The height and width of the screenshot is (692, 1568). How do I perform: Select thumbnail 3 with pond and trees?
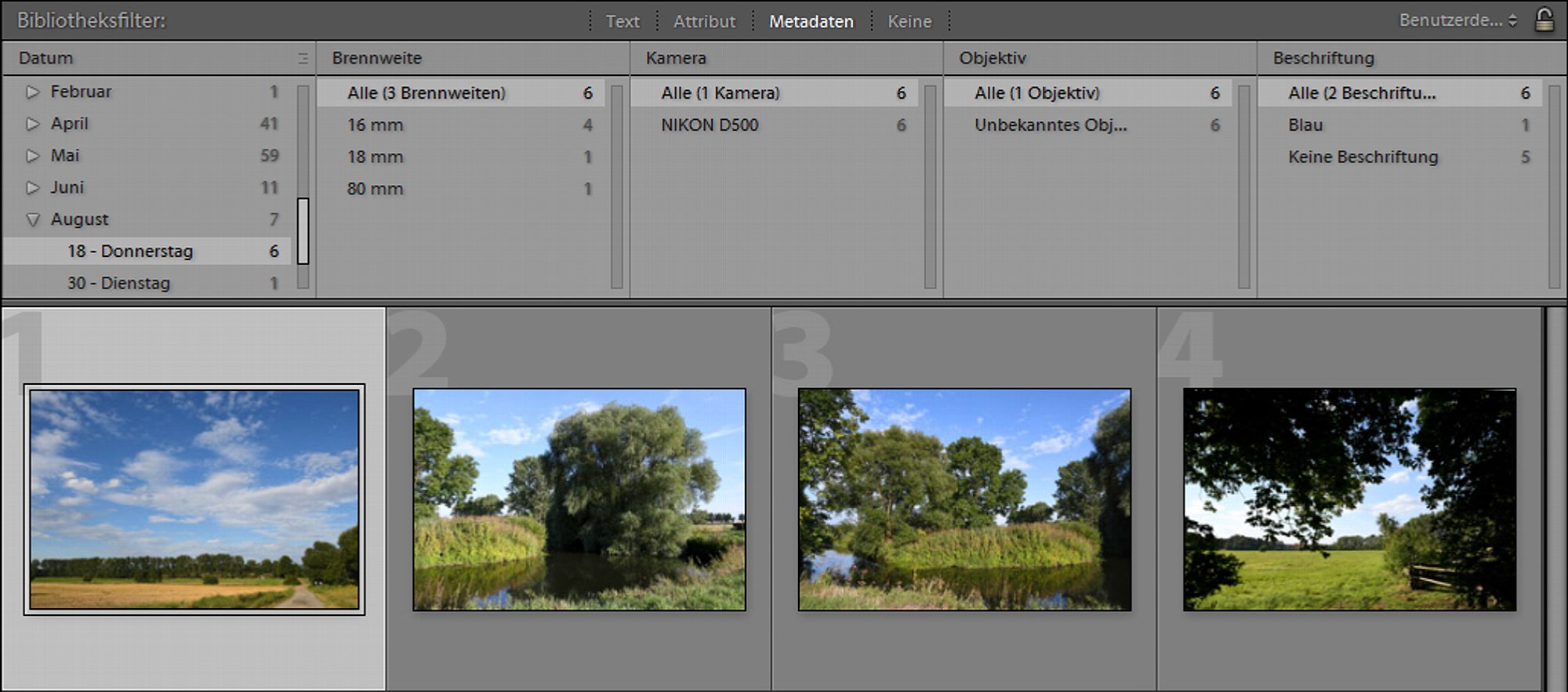point(964,499)
